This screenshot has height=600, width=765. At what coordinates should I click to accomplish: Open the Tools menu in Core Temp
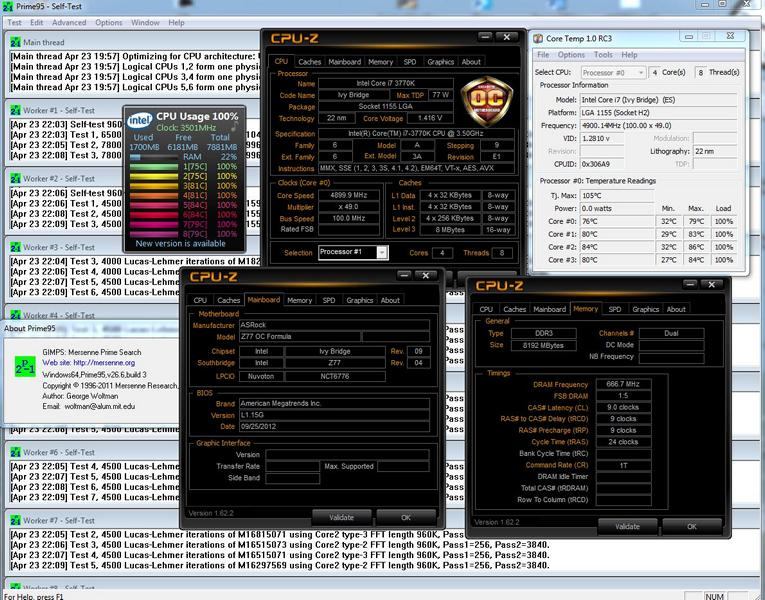coord(603,55)
